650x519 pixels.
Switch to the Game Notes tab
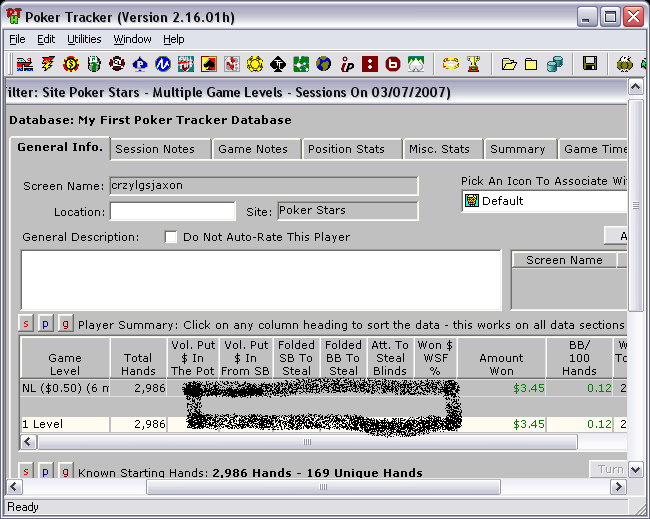pyautogui.click(x=257, y=149)
